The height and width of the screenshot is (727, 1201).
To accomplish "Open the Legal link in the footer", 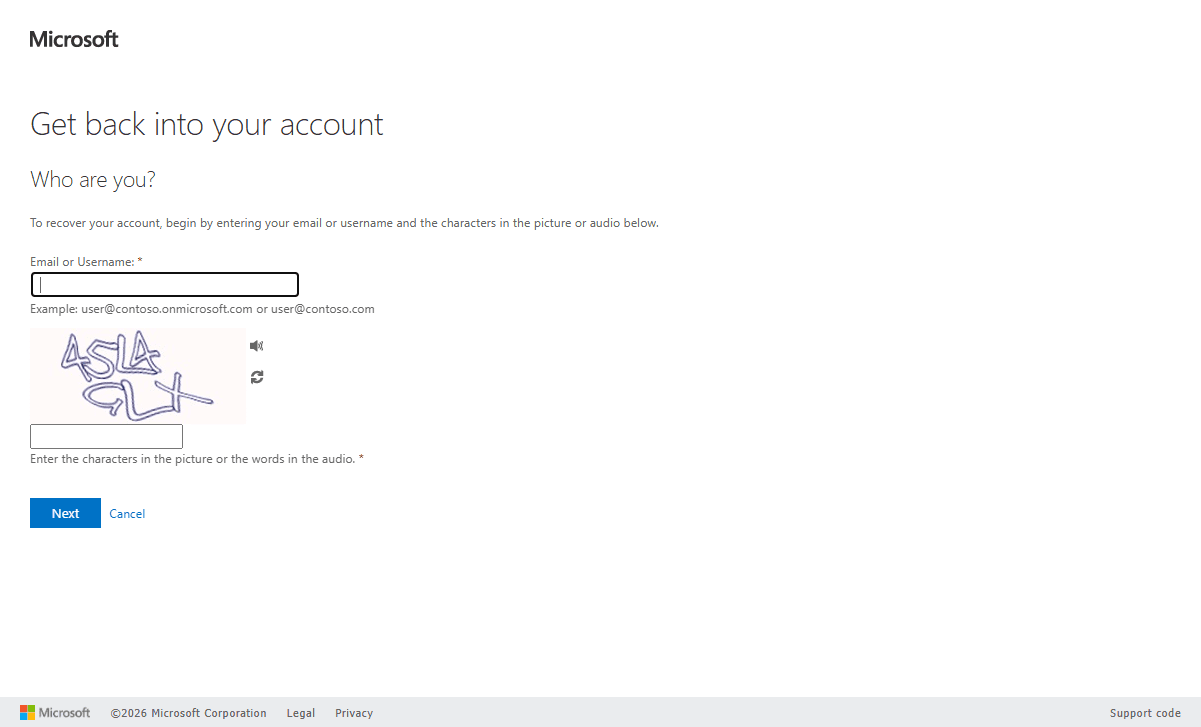I will pyautogui.click(x=301, y=713).
